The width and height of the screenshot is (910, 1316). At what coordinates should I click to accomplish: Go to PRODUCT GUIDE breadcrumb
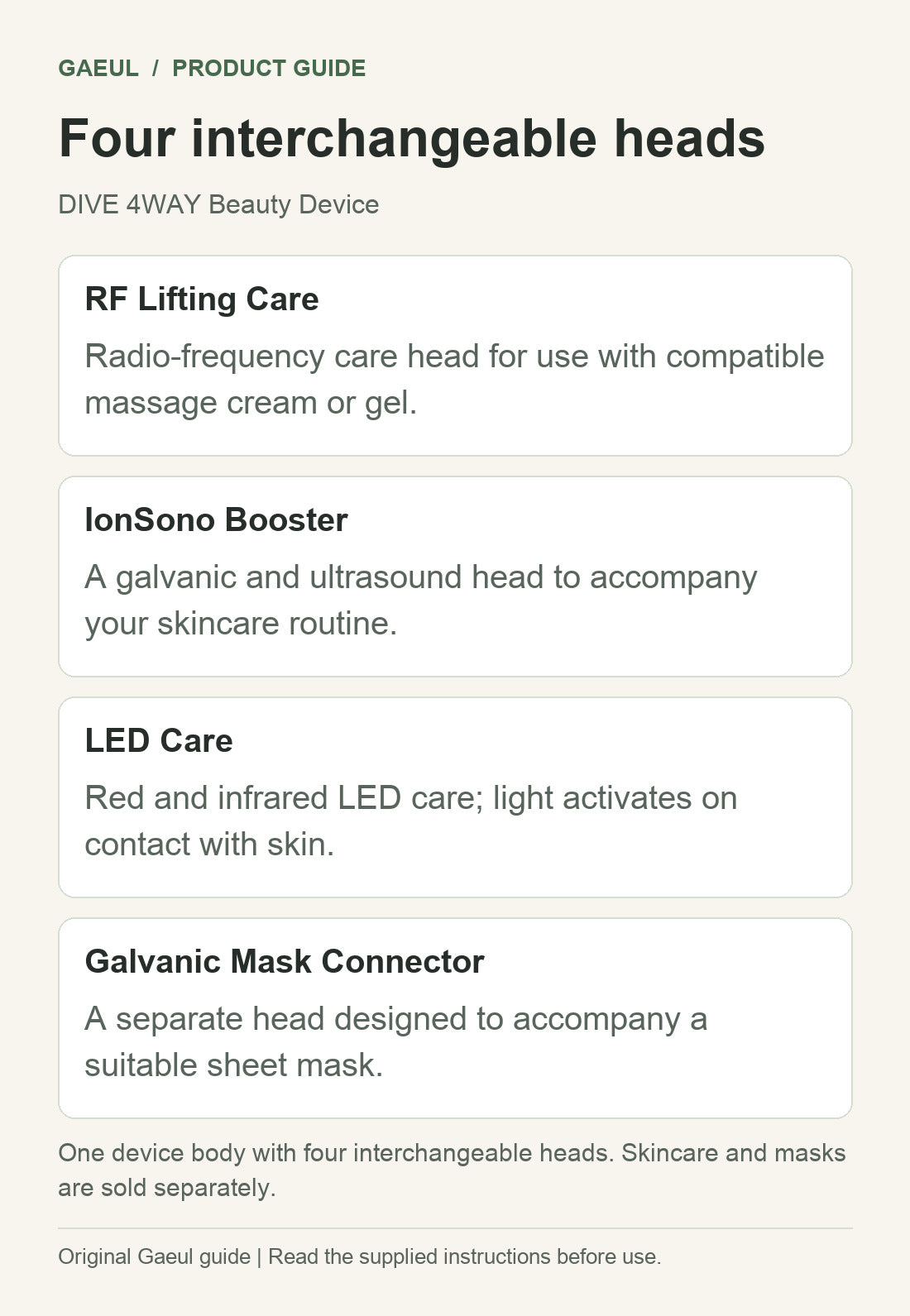point(269,68)
